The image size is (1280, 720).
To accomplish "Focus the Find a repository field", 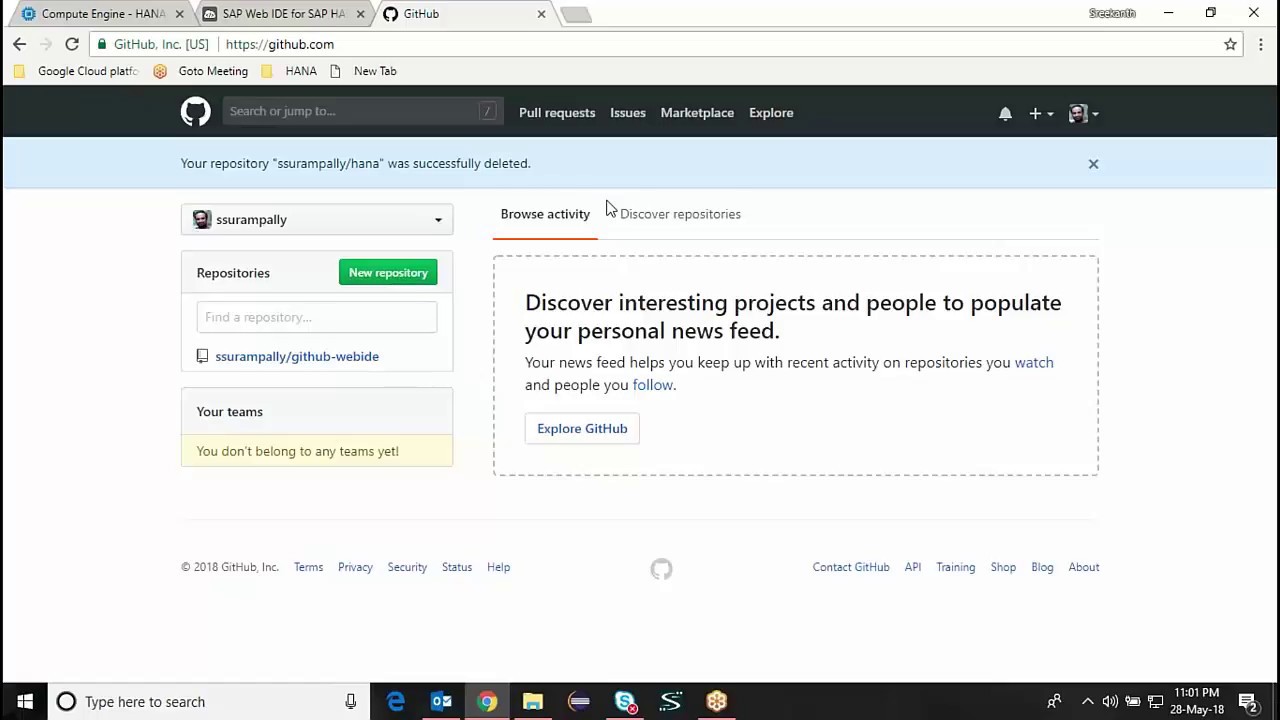I will coord(317,317).
